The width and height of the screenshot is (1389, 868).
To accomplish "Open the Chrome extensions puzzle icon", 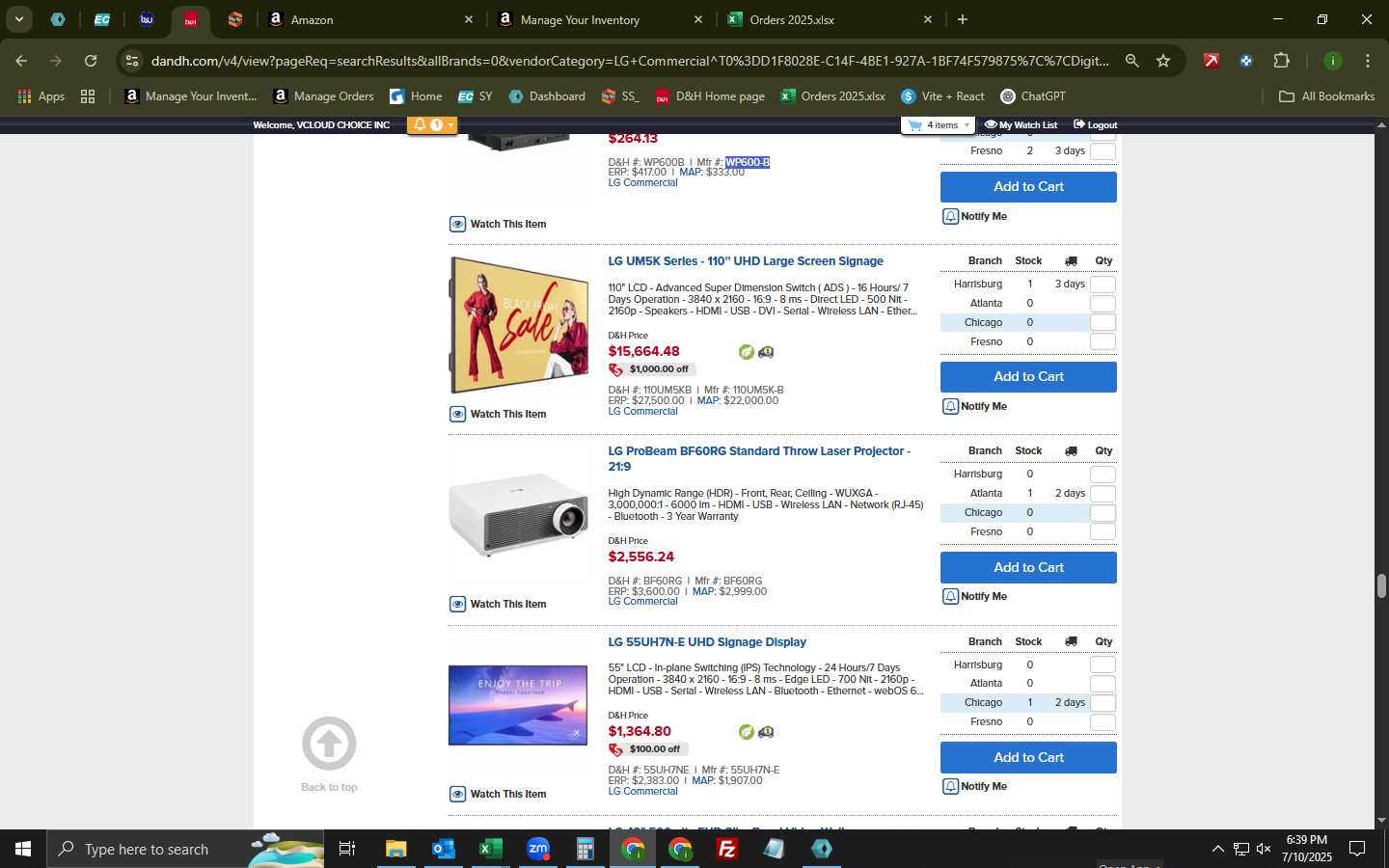I will [x=1281, y=61].
